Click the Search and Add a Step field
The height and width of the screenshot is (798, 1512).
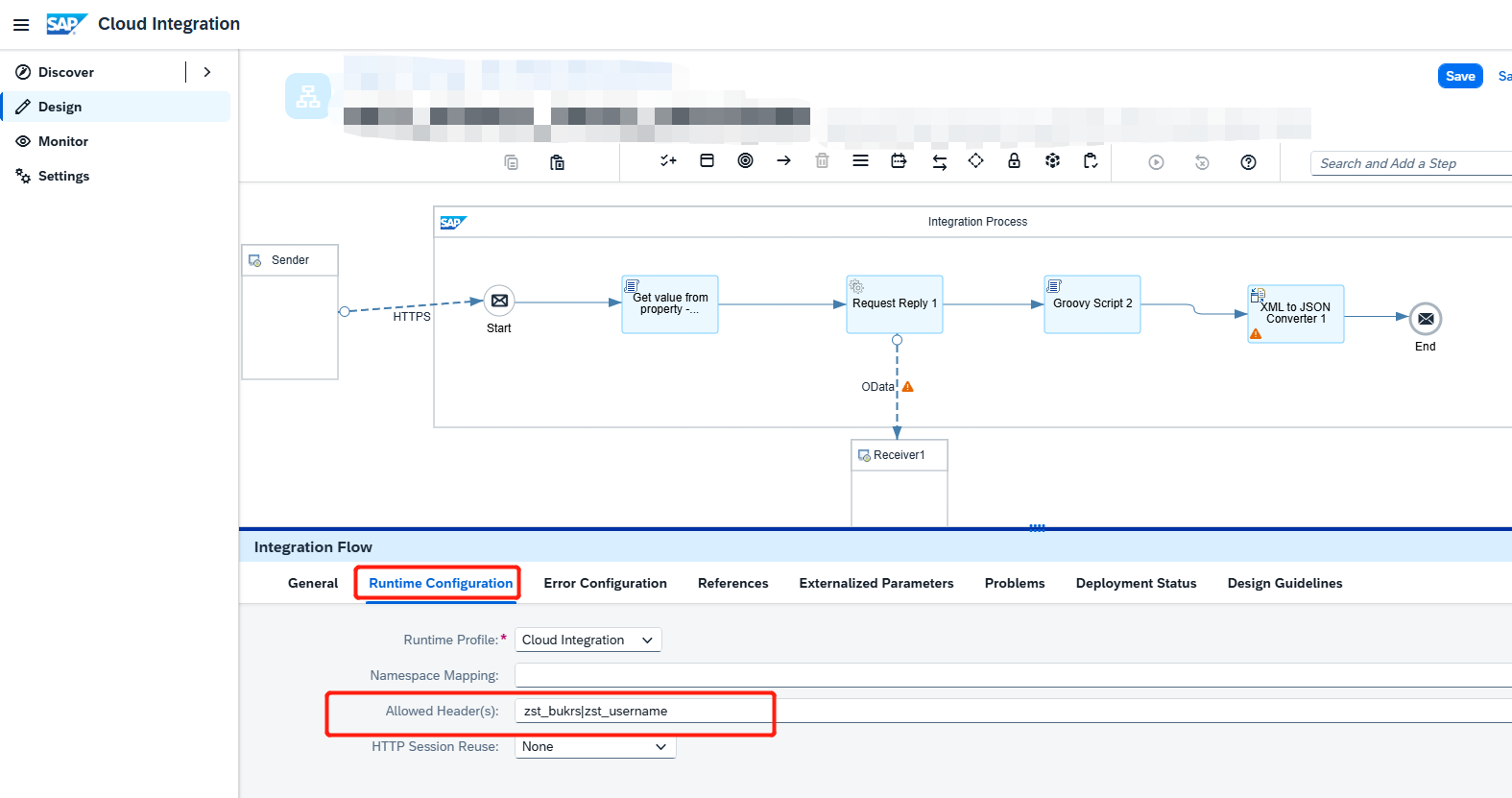(1411, 163)
